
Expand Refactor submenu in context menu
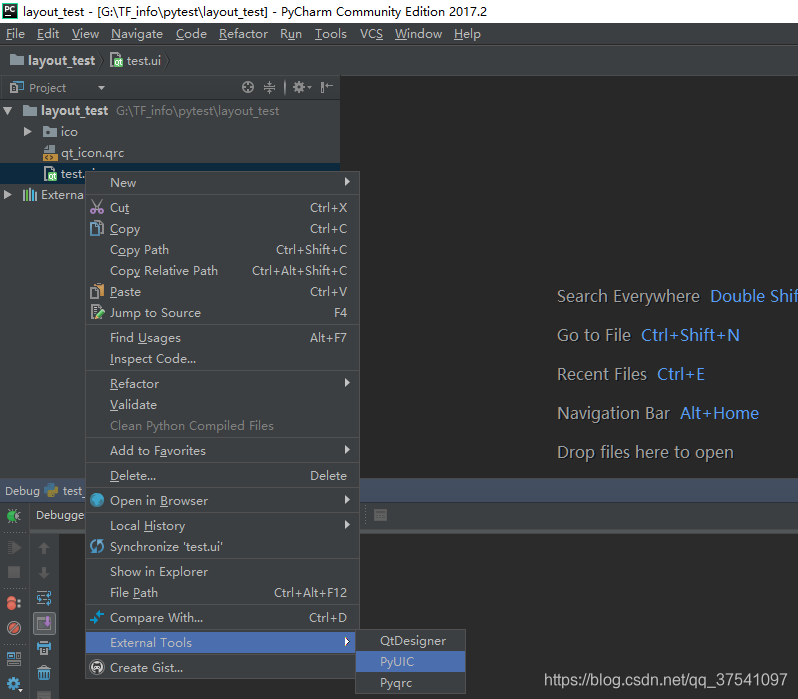point(222,383)
